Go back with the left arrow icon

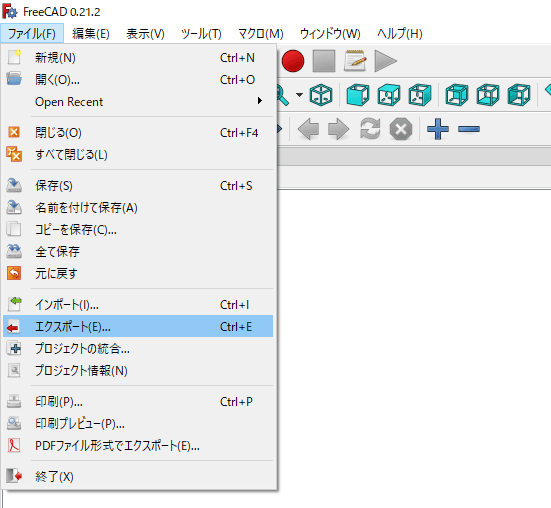(308, 129)
